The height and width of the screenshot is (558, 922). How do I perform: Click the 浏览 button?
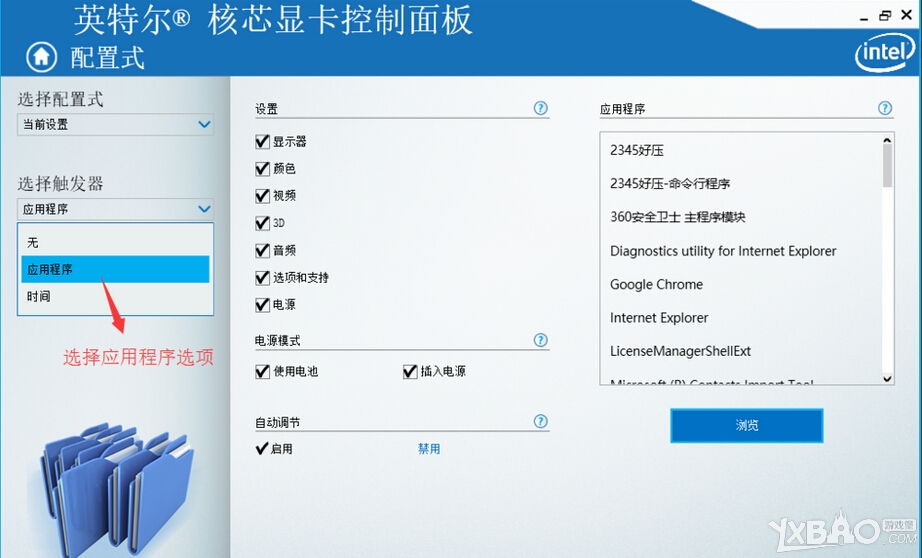pos(747,425)
